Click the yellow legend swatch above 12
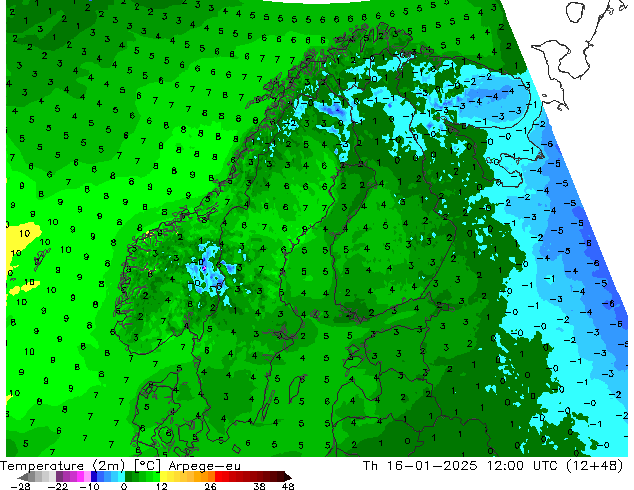This screenshot has width=634, height=490. tap(163, 476)
